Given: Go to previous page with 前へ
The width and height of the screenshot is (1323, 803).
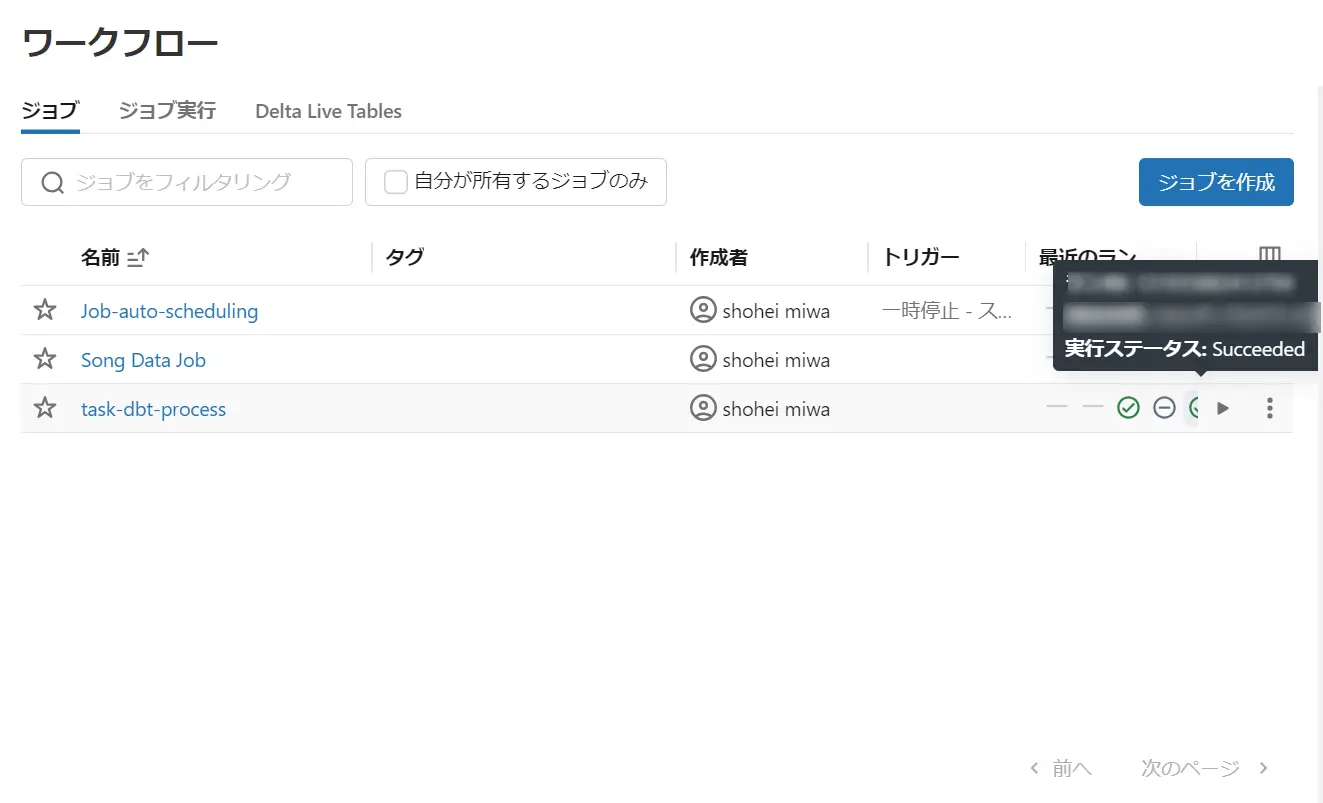Looking at the screenshot, I should click(1061, 768).
